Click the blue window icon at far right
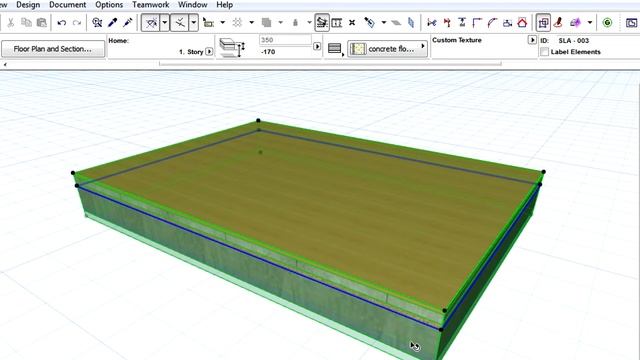Image resolution: width=640 pixels, height=360 pixels. click(x=632, y=23)
